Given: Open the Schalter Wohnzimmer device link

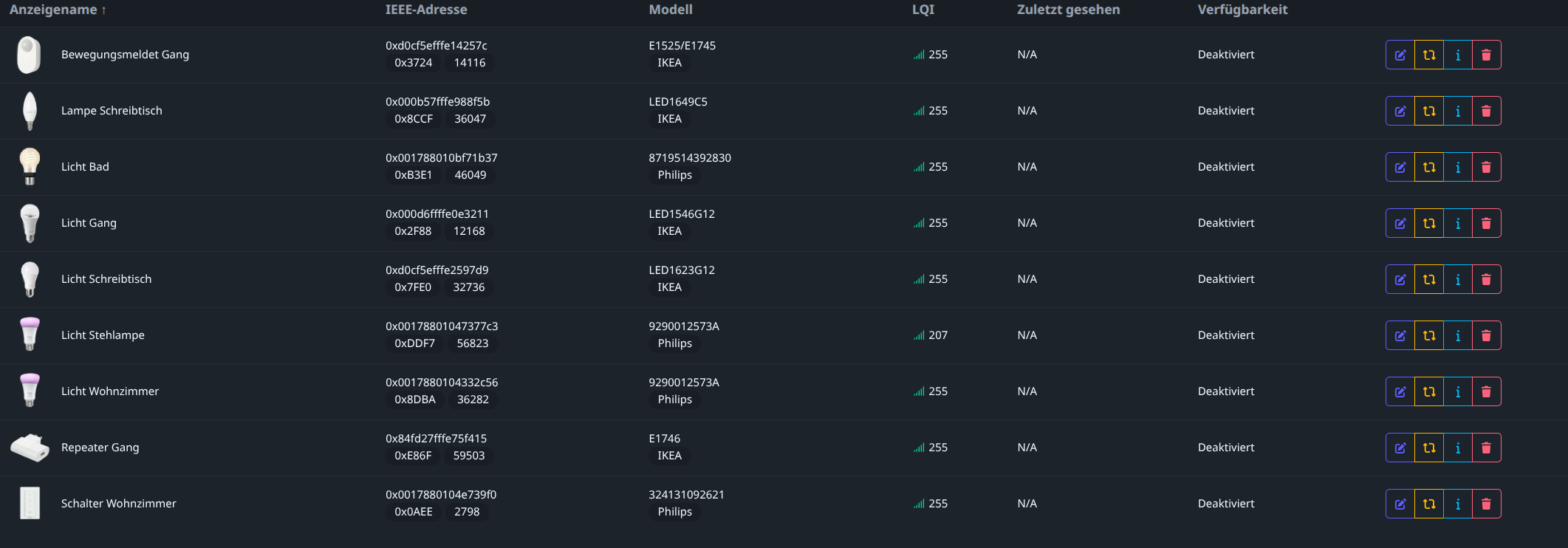Looking at the screenshot, I should [118, 504].
